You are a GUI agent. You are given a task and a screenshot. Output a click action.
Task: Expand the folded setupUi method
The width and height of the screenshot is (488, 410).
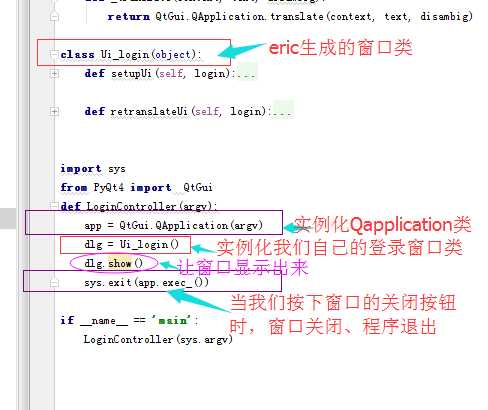pos(54,73)
